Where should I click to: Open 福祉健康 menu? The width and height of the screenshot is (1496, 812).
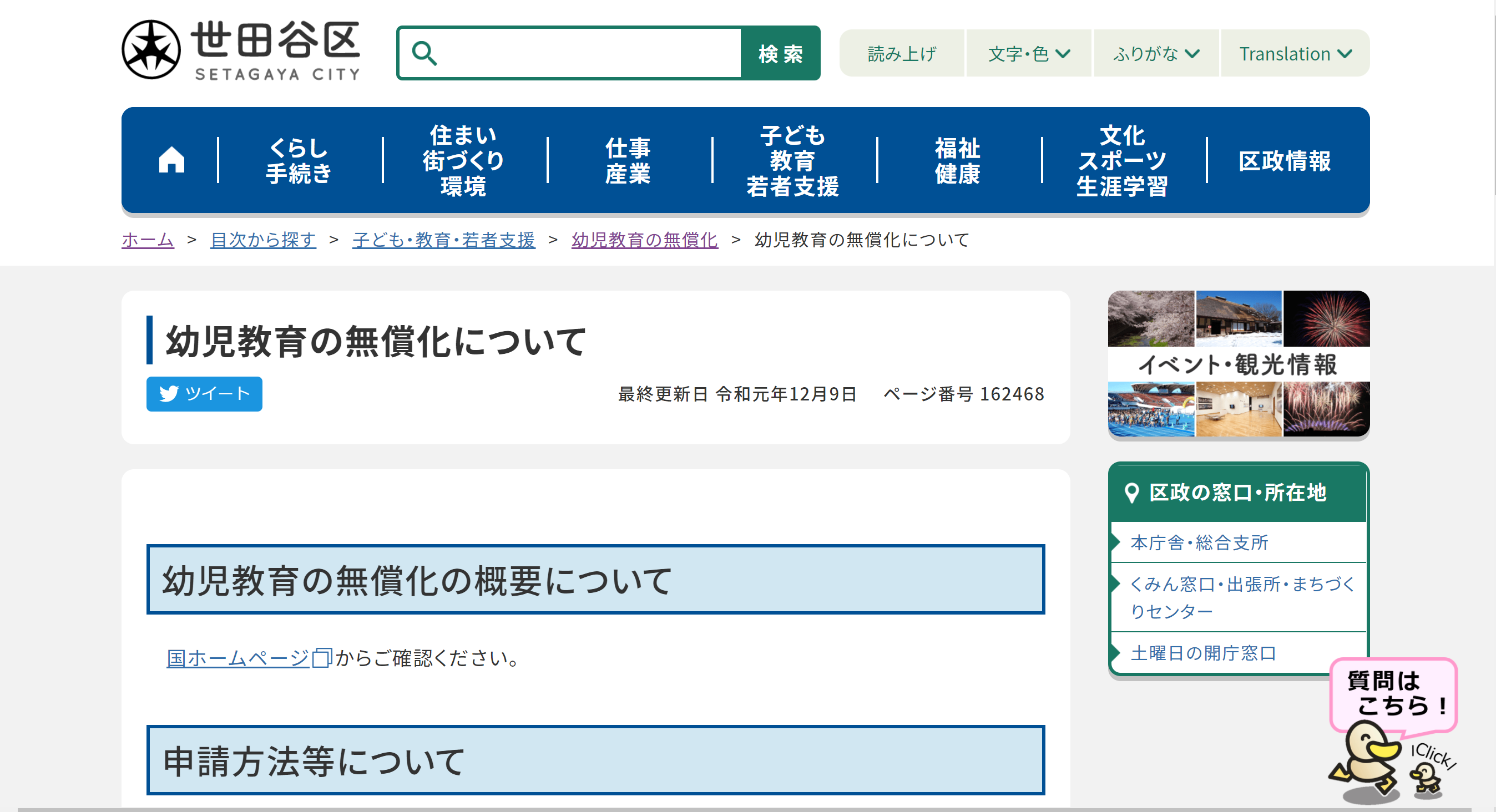click(958, 160)
